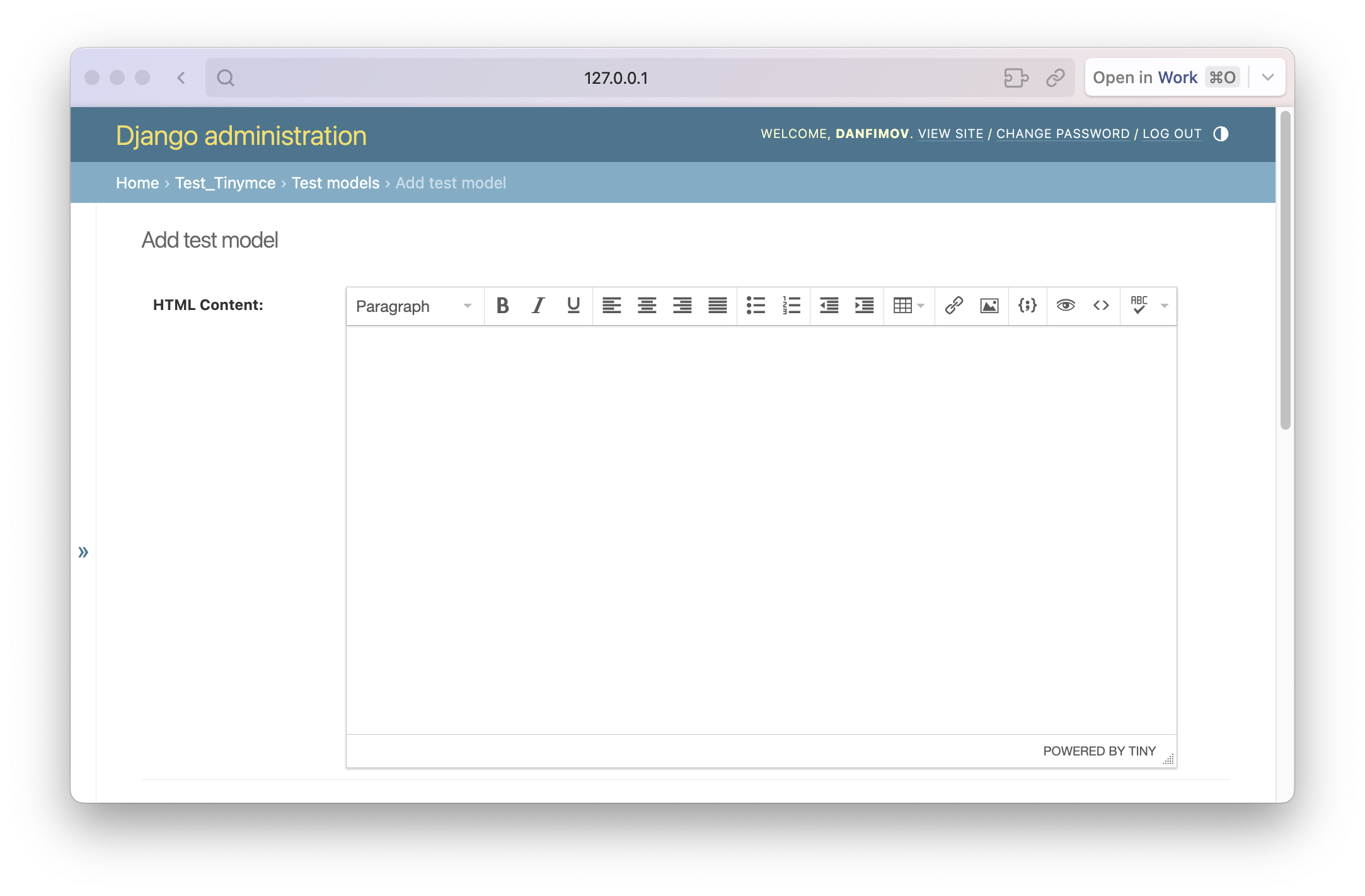Image resolution: width=1365 pixels, height=896 pixels.
Task: Log out of Django admin
Action: (x=1172, y=134)
